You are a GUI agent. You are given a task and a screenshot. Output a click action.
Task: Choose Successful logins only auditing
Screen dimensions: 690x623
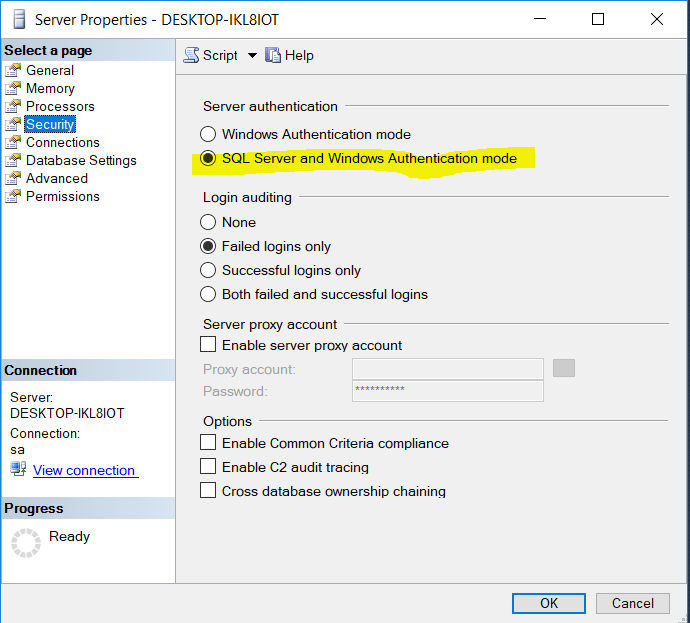tap(208, 270)
